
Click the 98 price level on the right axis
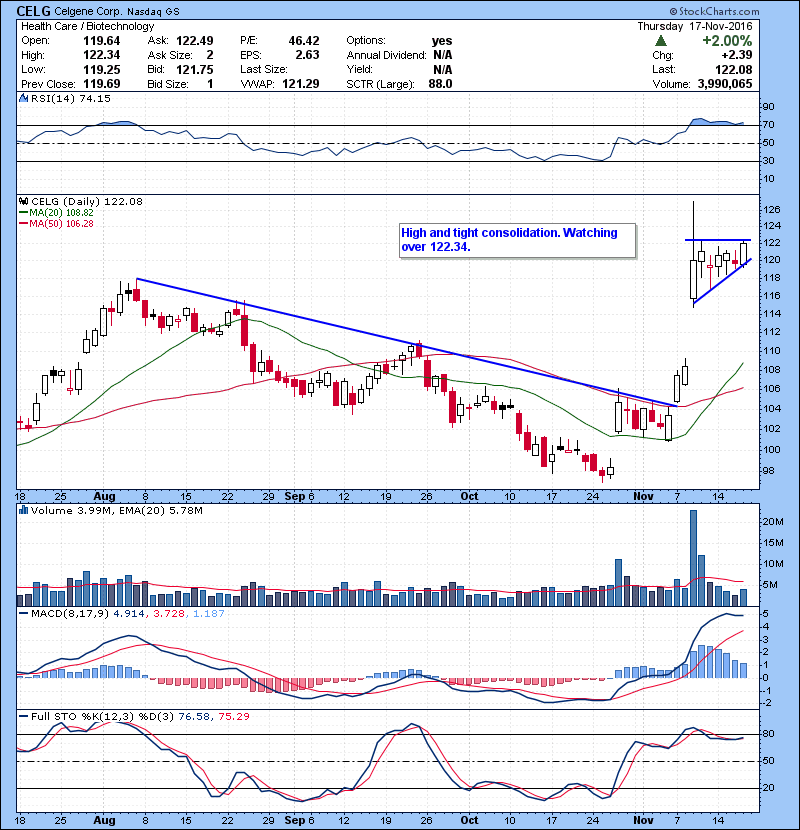(769, 471)
